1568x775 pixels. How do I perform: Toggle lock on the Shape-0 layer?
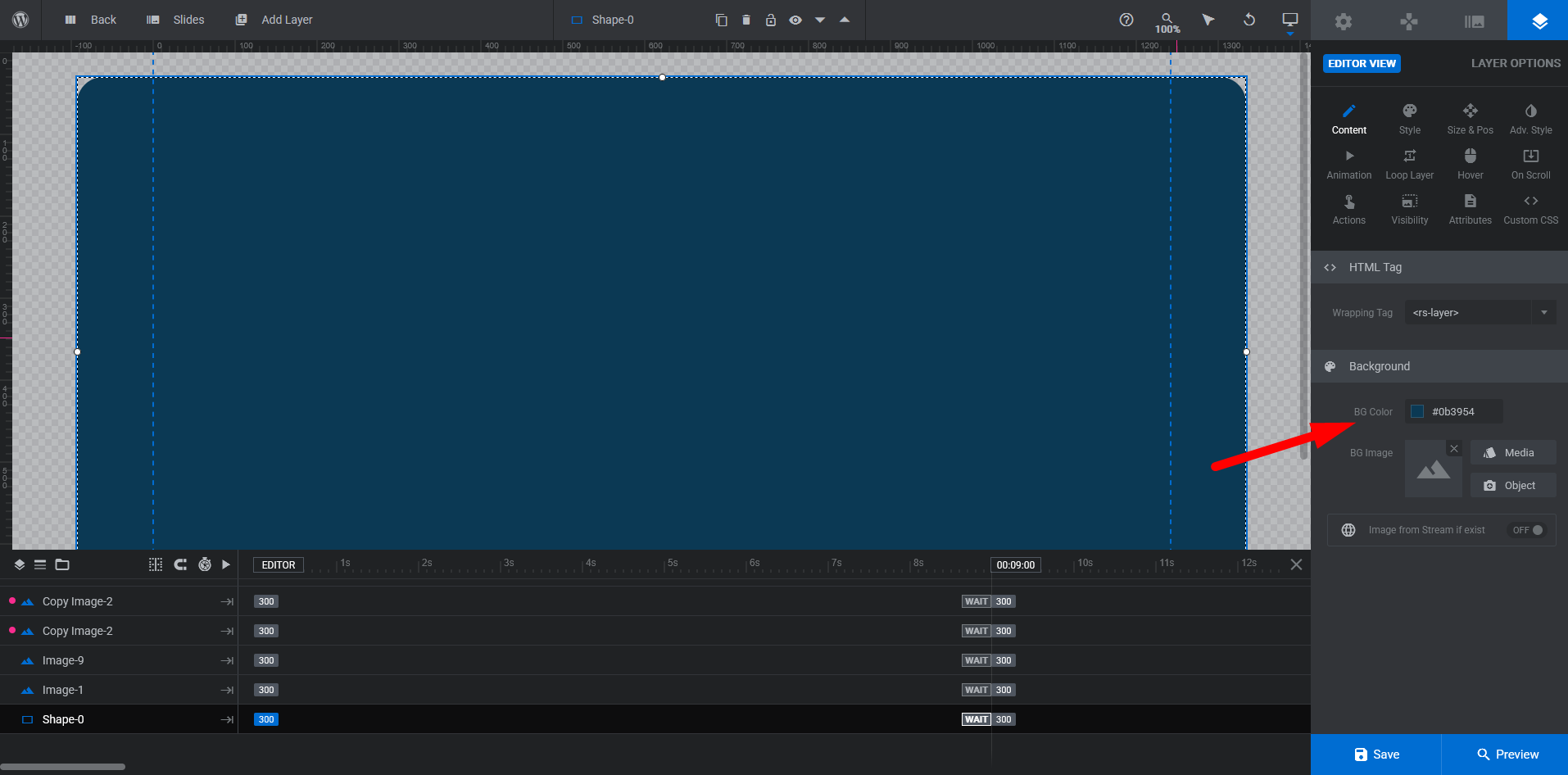point(770,20)
